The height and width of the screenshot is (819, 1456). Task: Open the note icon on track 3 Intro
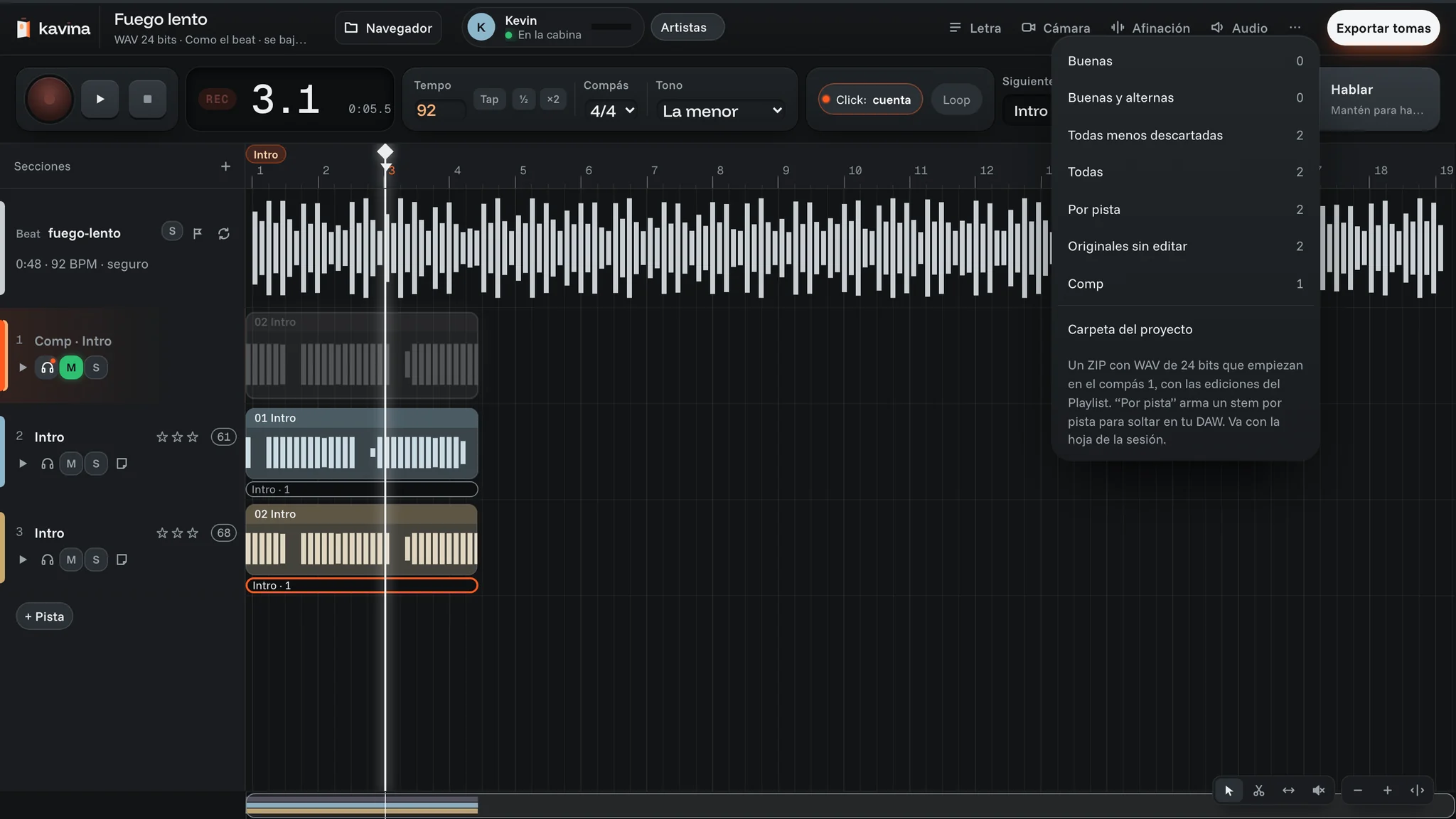pyautogui.click(x=122, y=560)
